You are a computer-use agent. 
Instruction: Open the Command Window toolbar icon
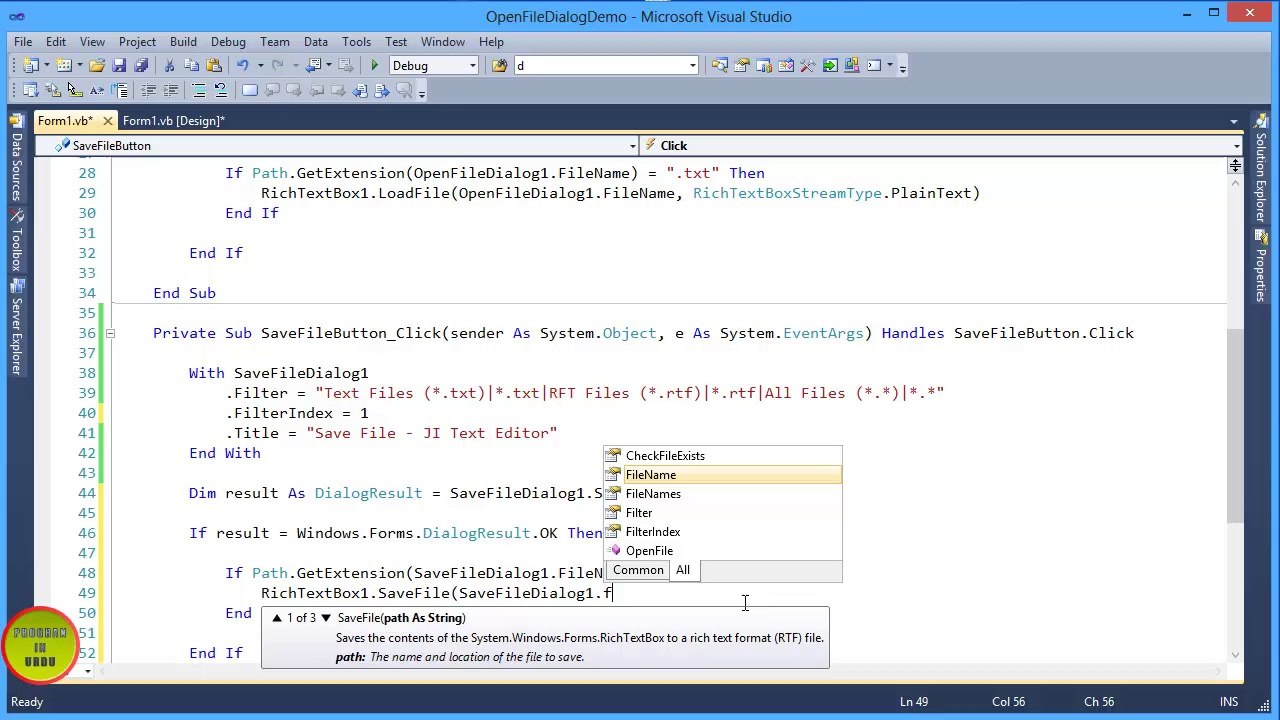pos(874,66)
